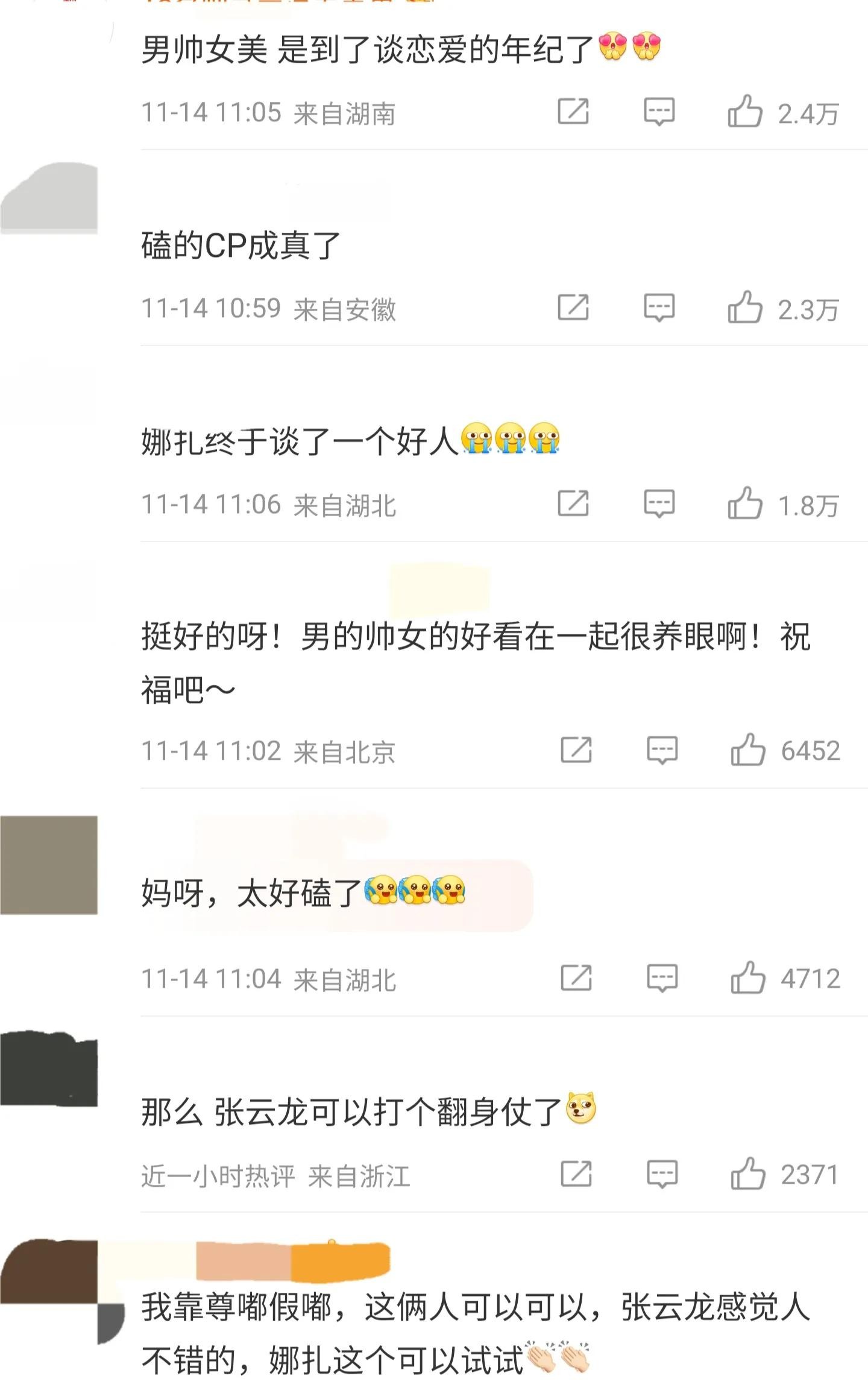Share the 妈呀，太好磕了 comment

click(576, 977)
